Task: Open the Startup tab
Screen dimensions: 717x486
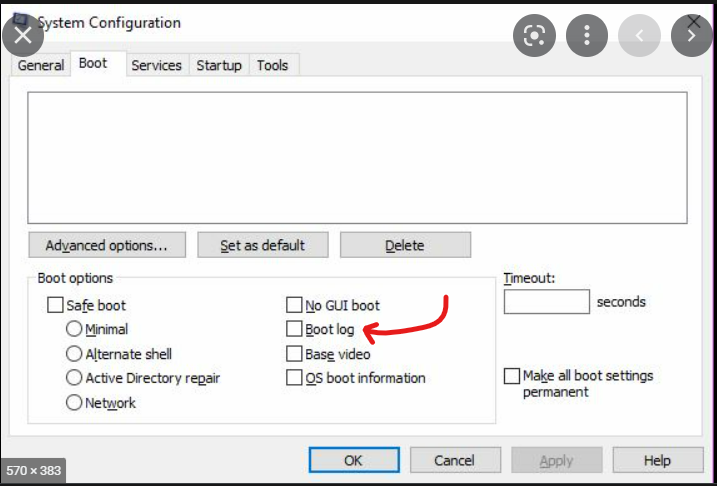Action: click(219, 65)
